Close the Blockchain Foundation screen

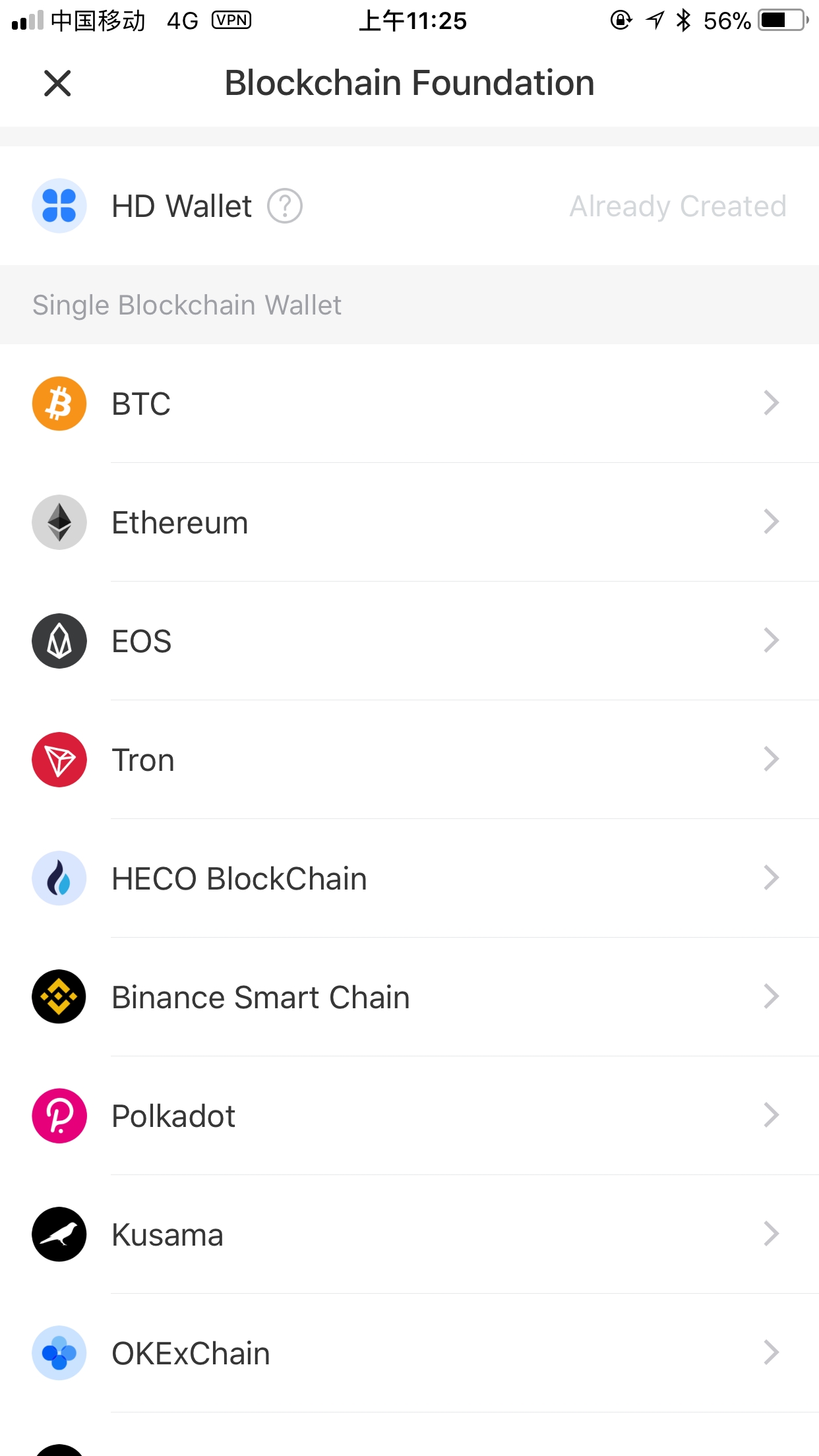point(57,83)
